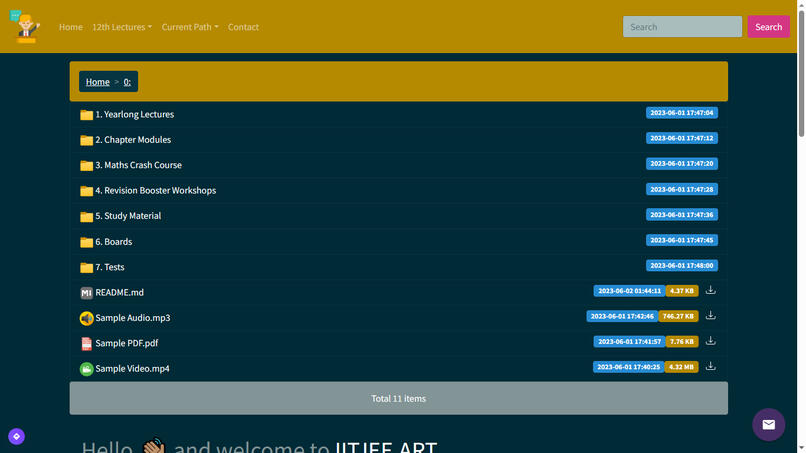
Task: Click the 4.32 MB size badge
Action: click(681, 367)
